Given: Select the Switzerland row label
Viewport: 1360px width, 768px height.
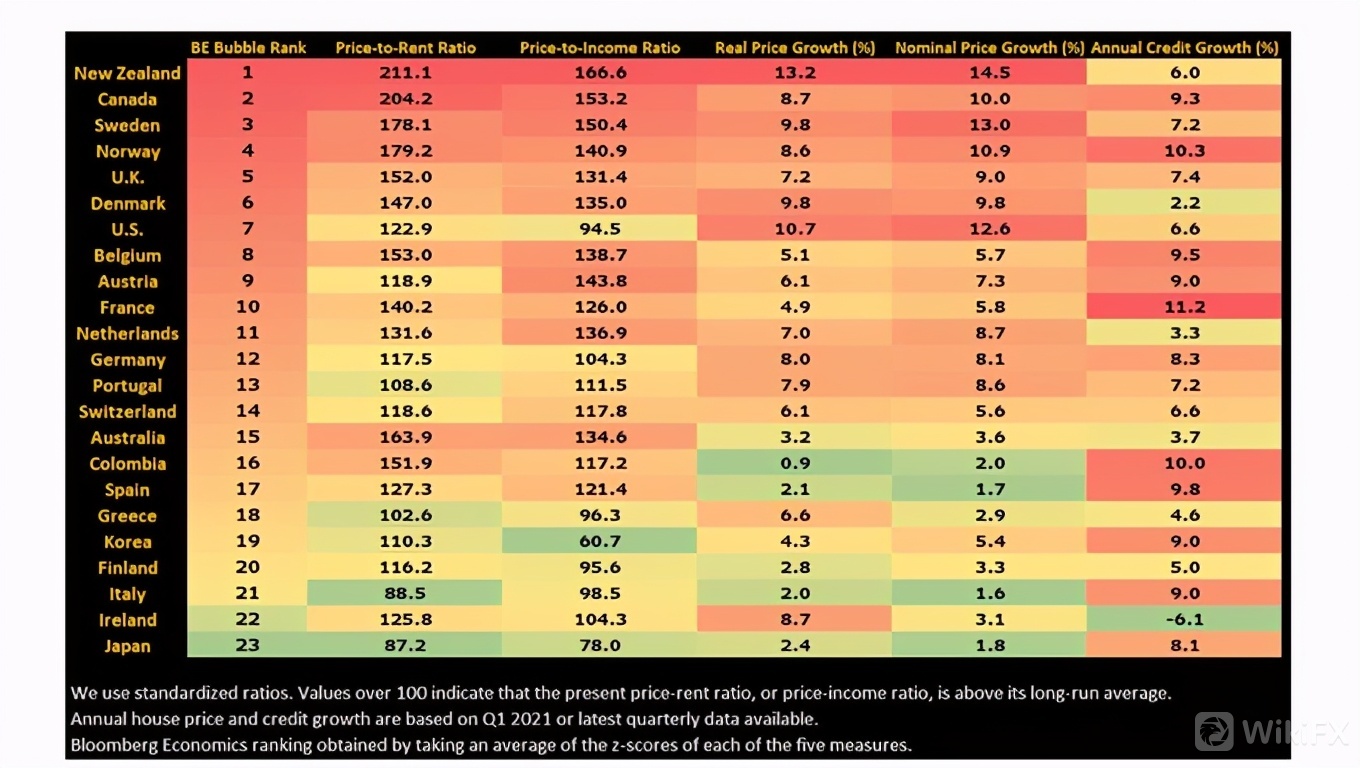Looking at the screenshot, I should [127, 411].
